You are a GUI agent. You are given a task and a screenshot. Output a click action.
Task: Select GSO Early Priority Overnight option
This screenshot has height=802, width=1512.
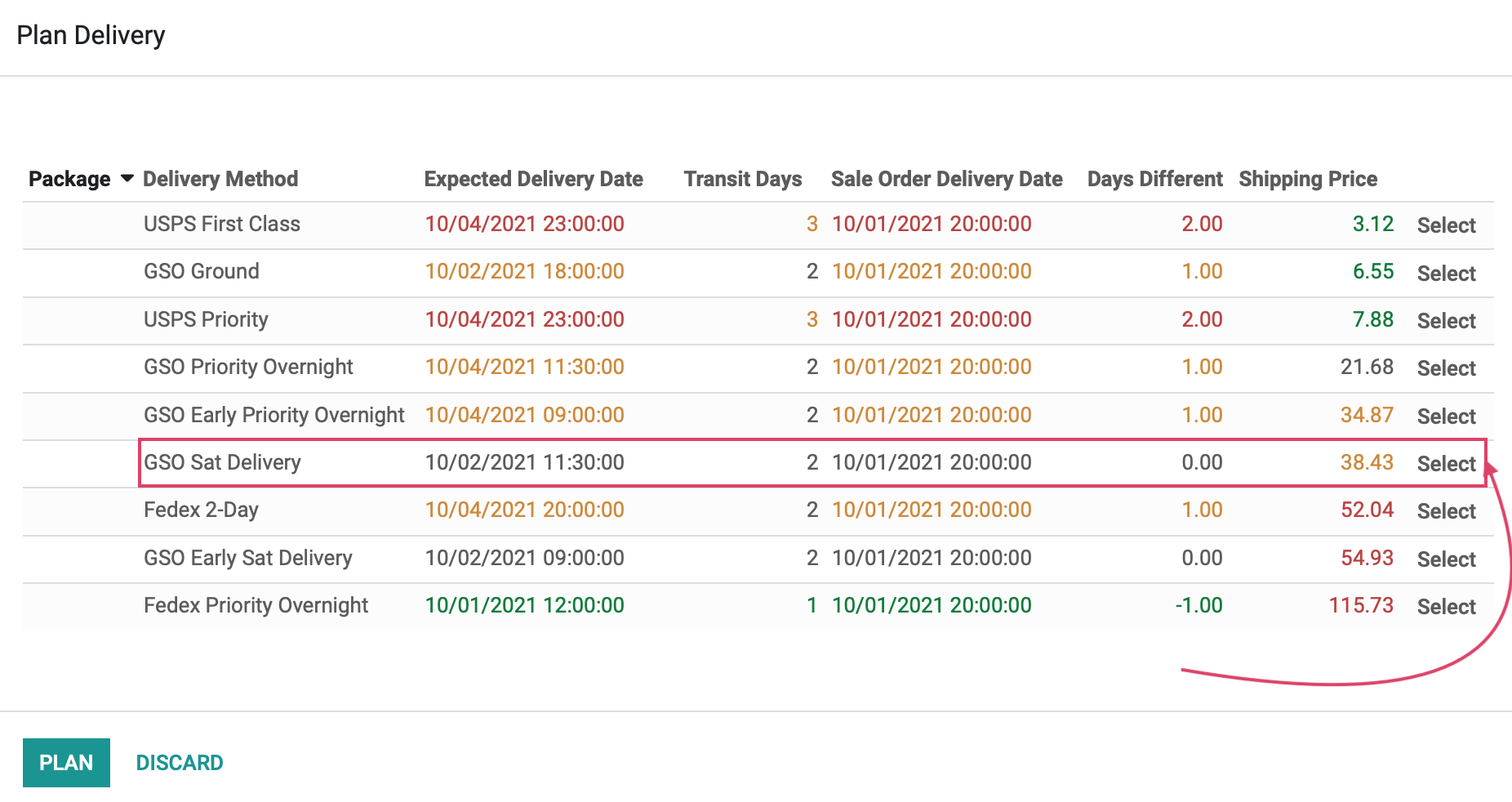pos(1446,417)
